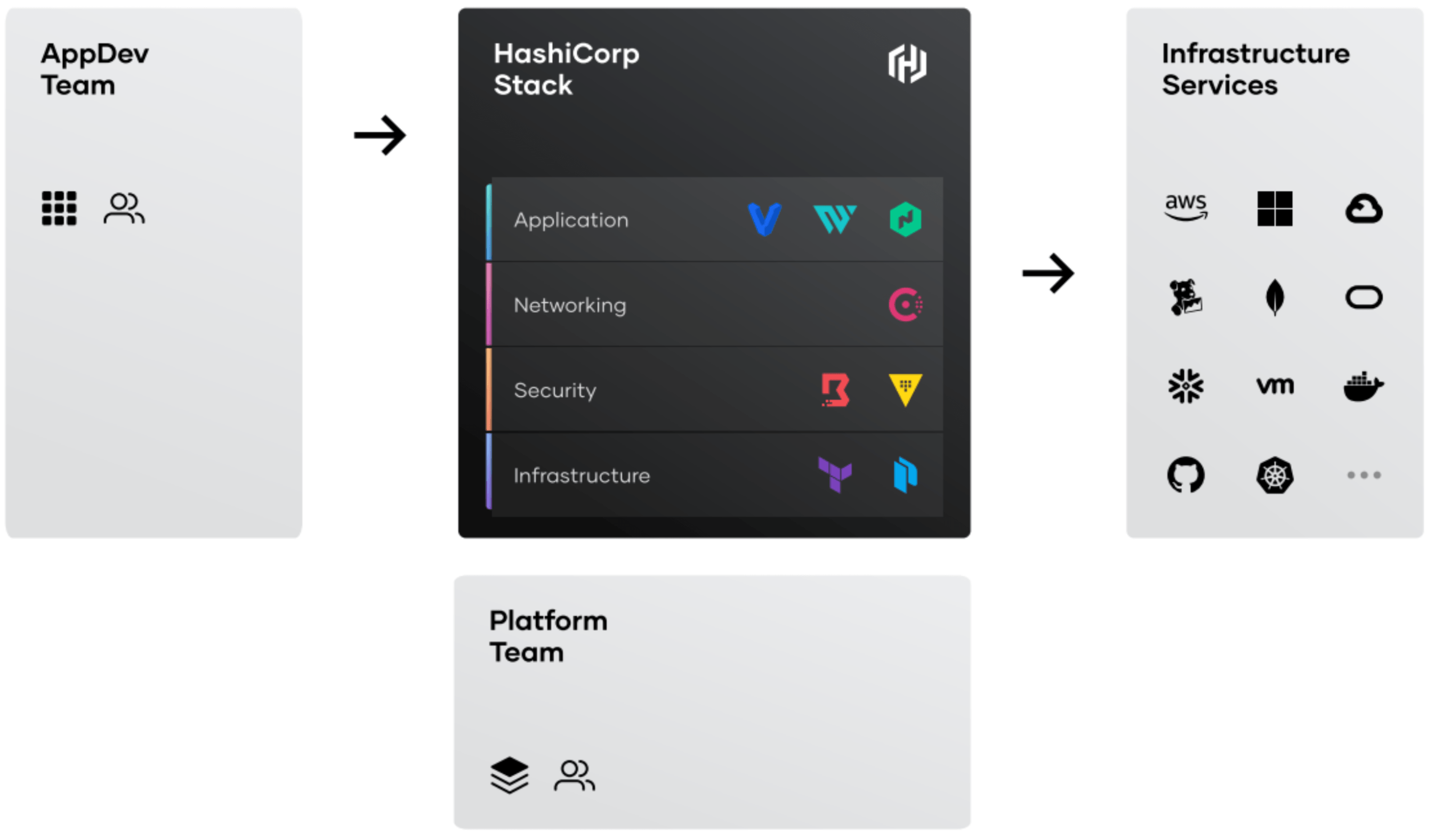Select the Consul networking icon

pos(905,305)
